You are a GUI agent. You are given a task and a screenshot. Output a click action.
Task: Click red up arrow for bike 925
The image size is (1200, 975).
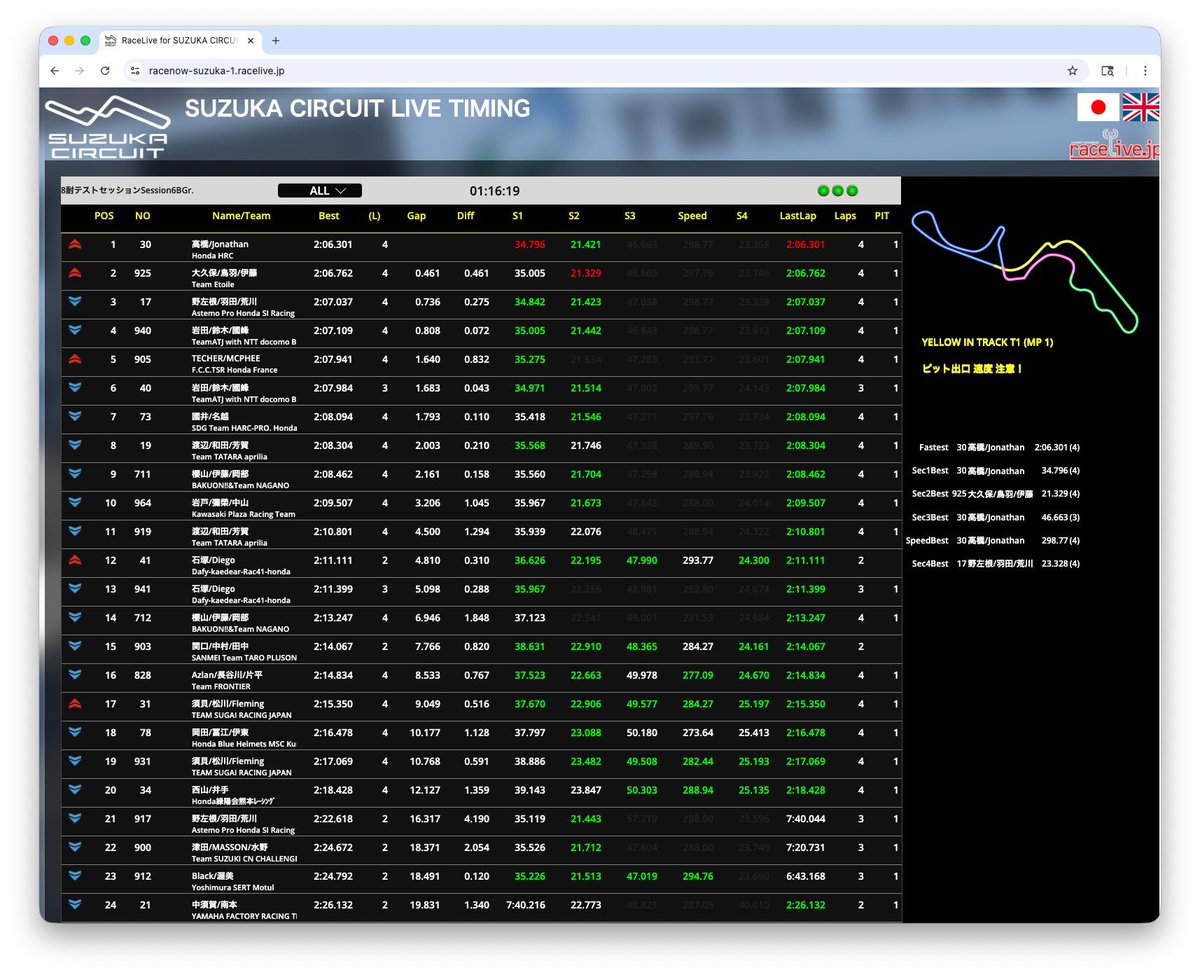click(75, 273)
